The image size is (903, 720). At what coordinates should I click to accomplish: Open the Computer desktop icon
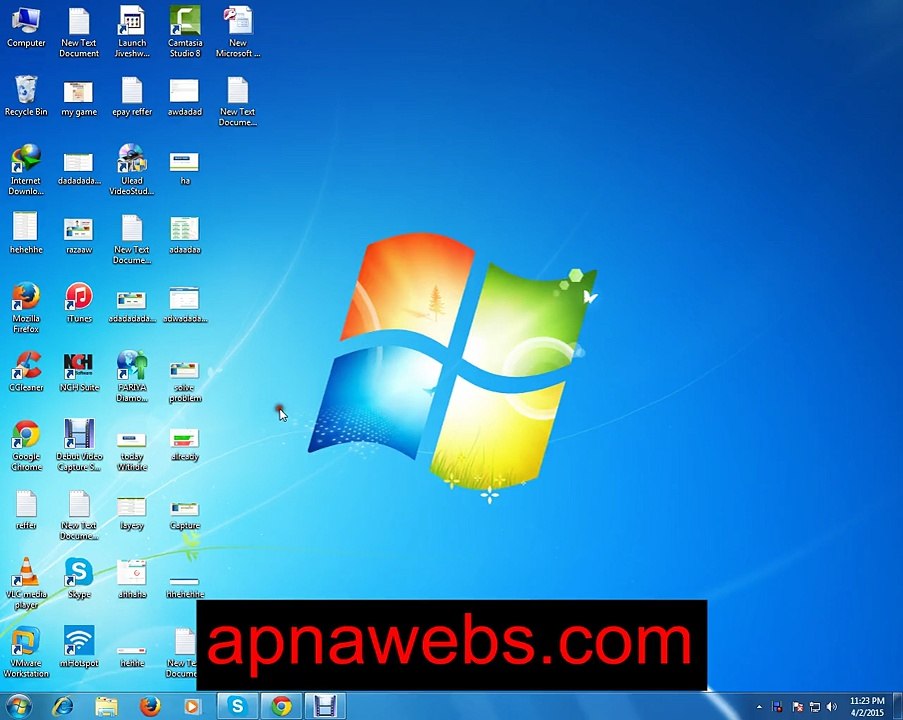[26, 28]
